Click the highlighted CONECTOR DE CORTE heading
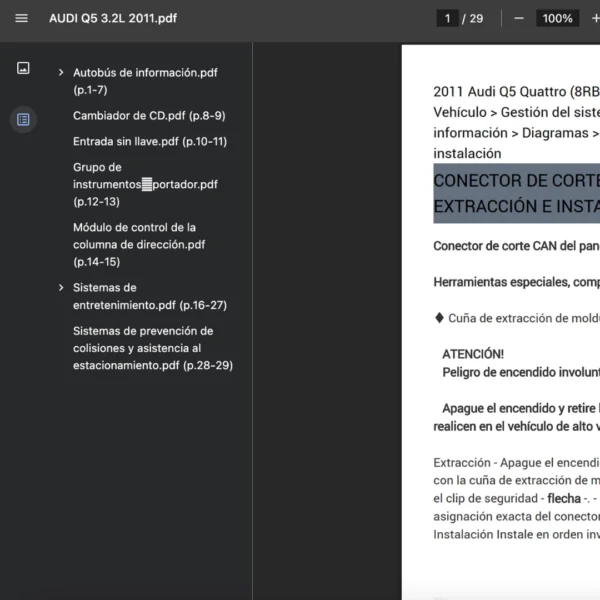Viewport: 600px width, 600px height. click(516, 194)
